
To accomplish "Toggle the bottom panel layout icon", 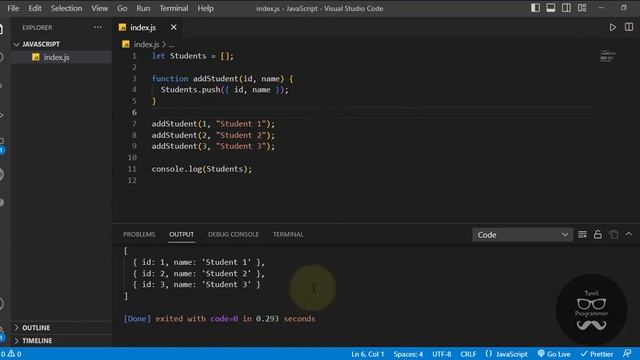I will coord(551,8).
